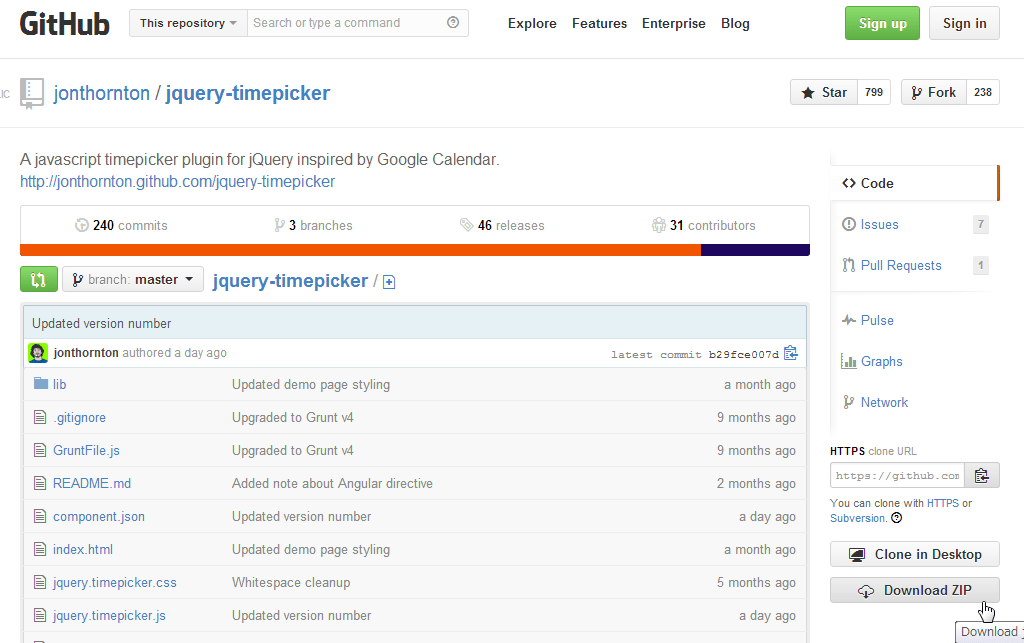
Task: Fork the repository
Action: [933, 92]
